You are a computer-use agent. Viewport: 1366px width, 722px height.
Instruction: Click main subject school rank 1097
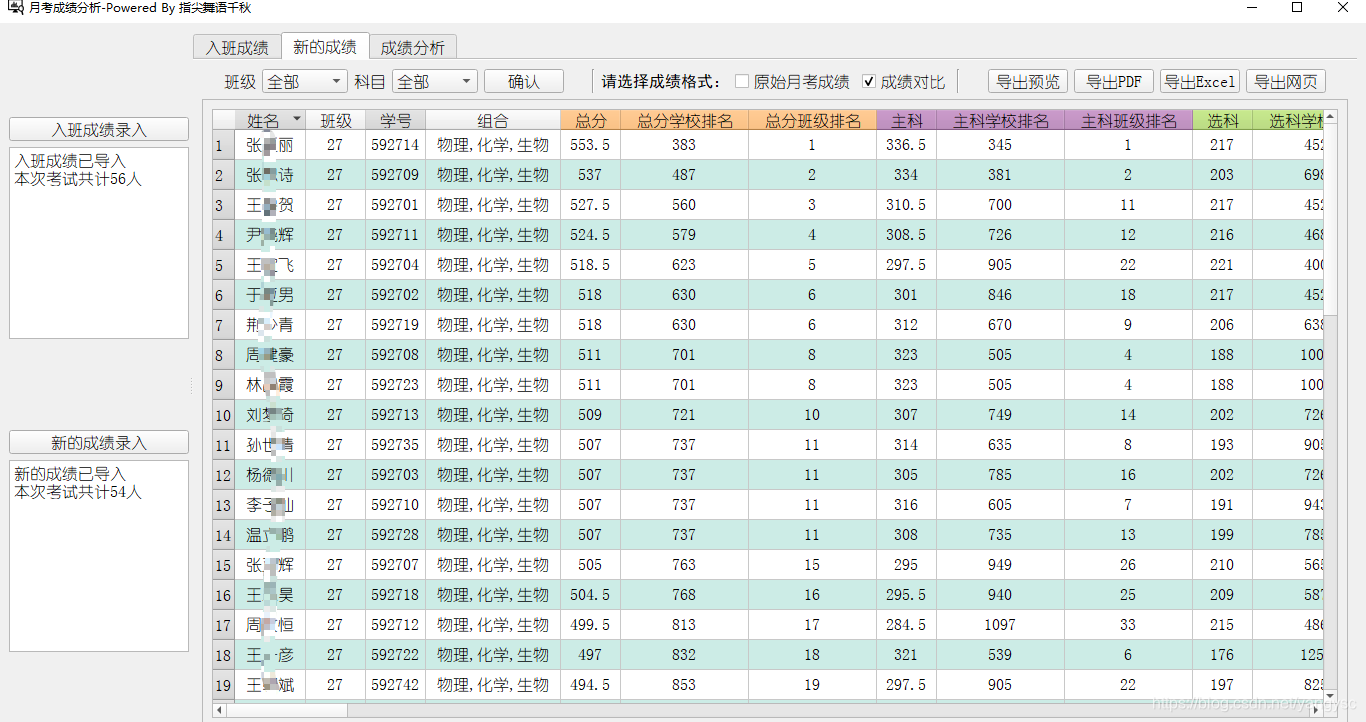[x=1001, y=625]
